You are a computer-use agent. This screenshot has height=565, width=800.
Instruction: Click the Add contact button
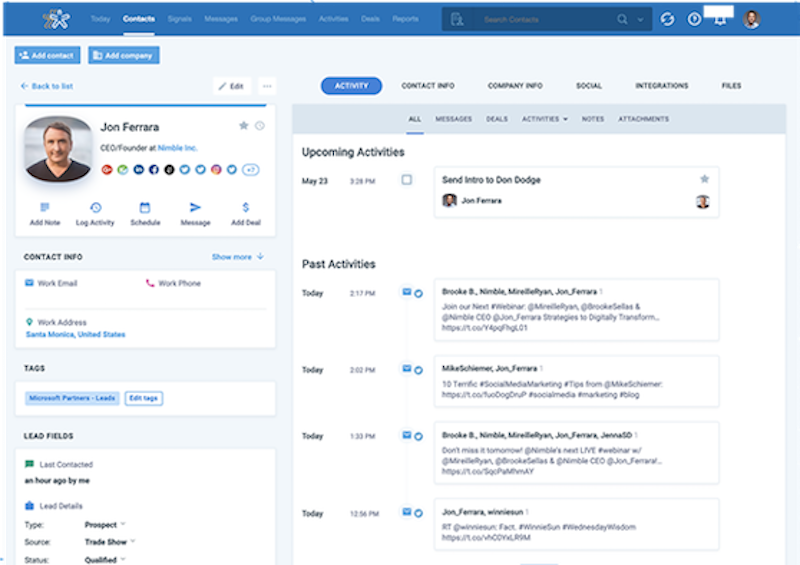coord(47,55)
